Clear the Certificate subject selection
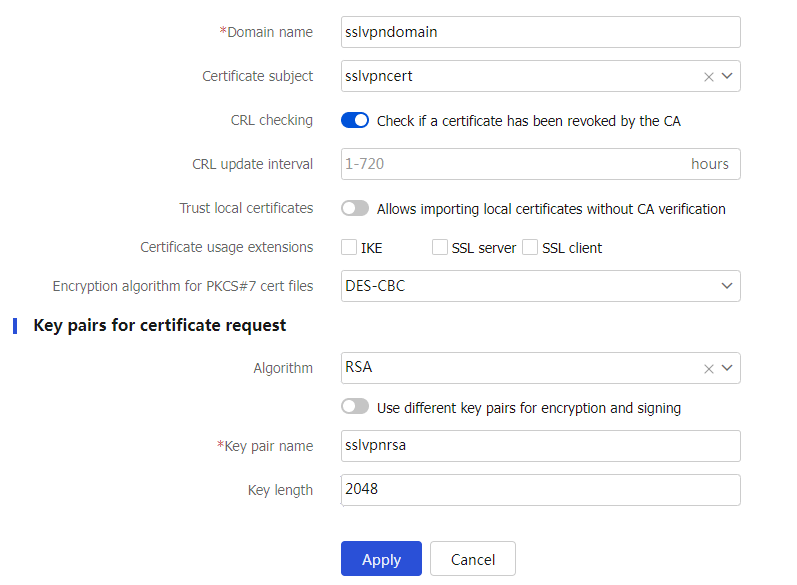 point(709,77)
